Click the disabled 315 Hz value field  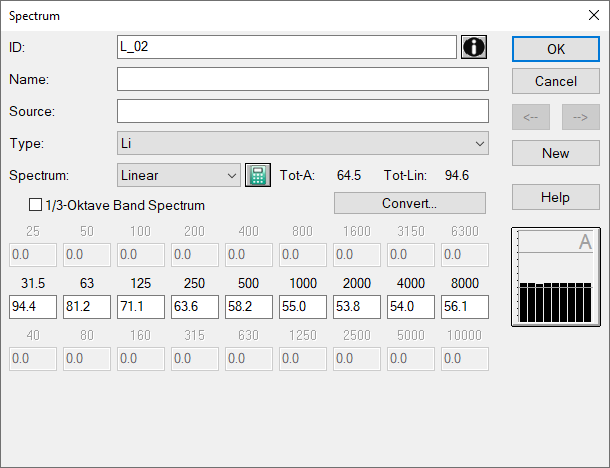point(195,359)
